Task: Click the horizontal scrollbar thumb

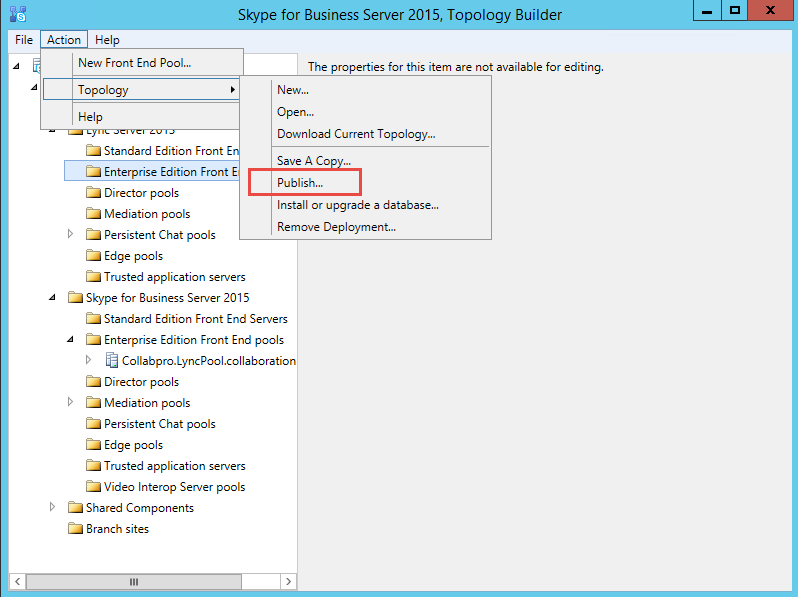Action: pyautogui.click(x=134, y=581)
